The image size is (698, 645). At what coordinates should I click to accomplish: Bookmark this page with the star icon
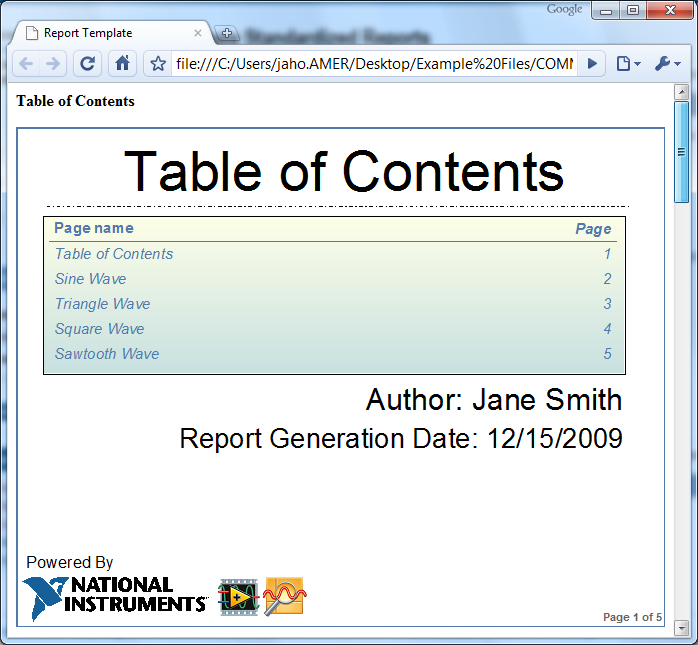point(158,64)
